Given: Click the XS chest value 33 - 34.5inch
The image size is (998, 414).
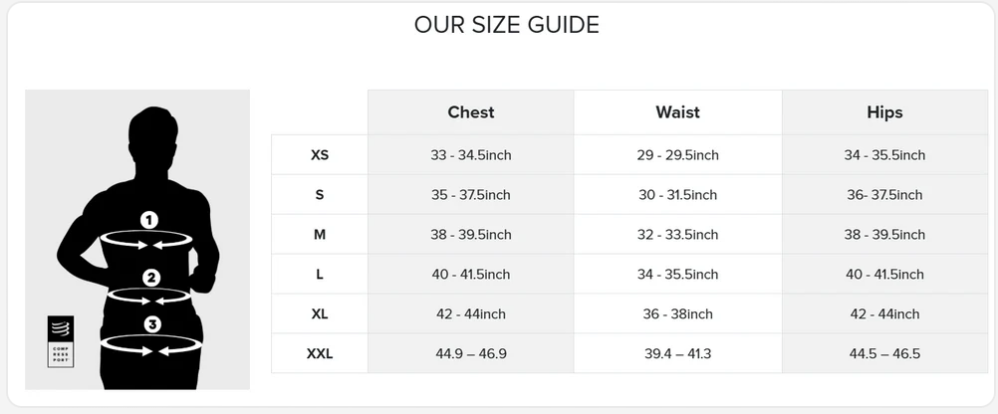Looking at the screenshot, I should click(471, 155).
